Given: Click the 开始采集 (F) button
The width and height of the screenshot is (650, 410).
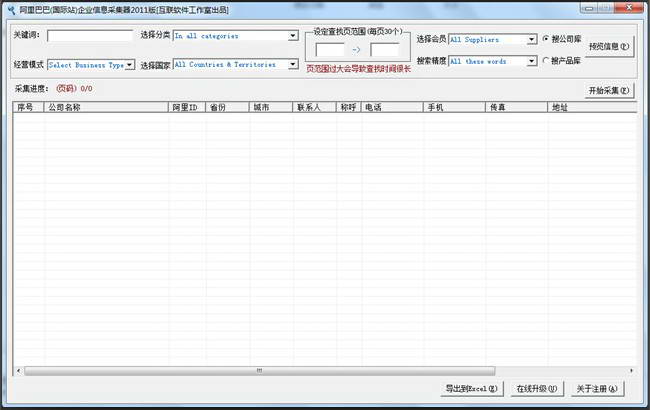Looking at the screenshot, I should click(x=609, y=90).
